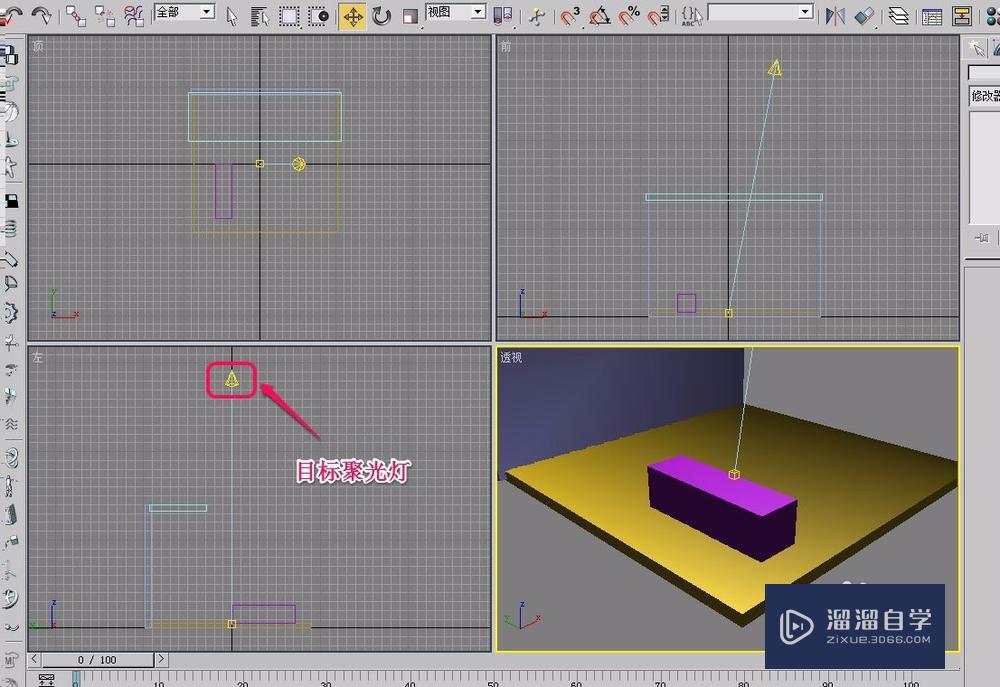Open the 修改器 modifier list dropdown
1000x687 pixels.
pyautogui.click(x=984, y=96)
